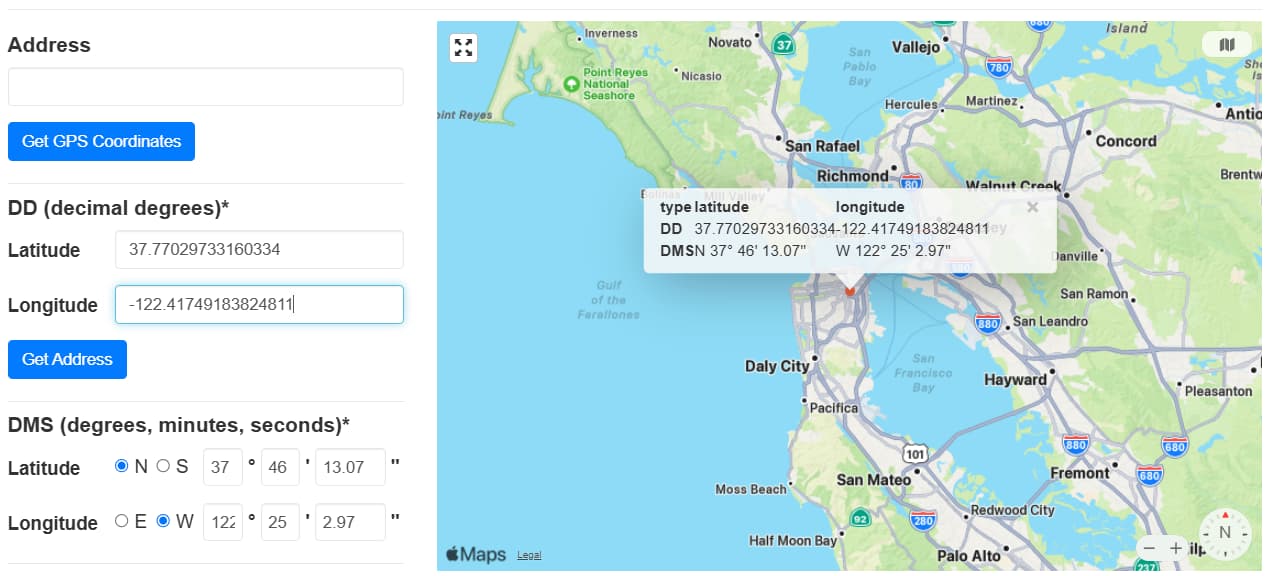
Task: Click the Get GPS Coordinates button
Action: pyautogui.click(x=101, y=141)
